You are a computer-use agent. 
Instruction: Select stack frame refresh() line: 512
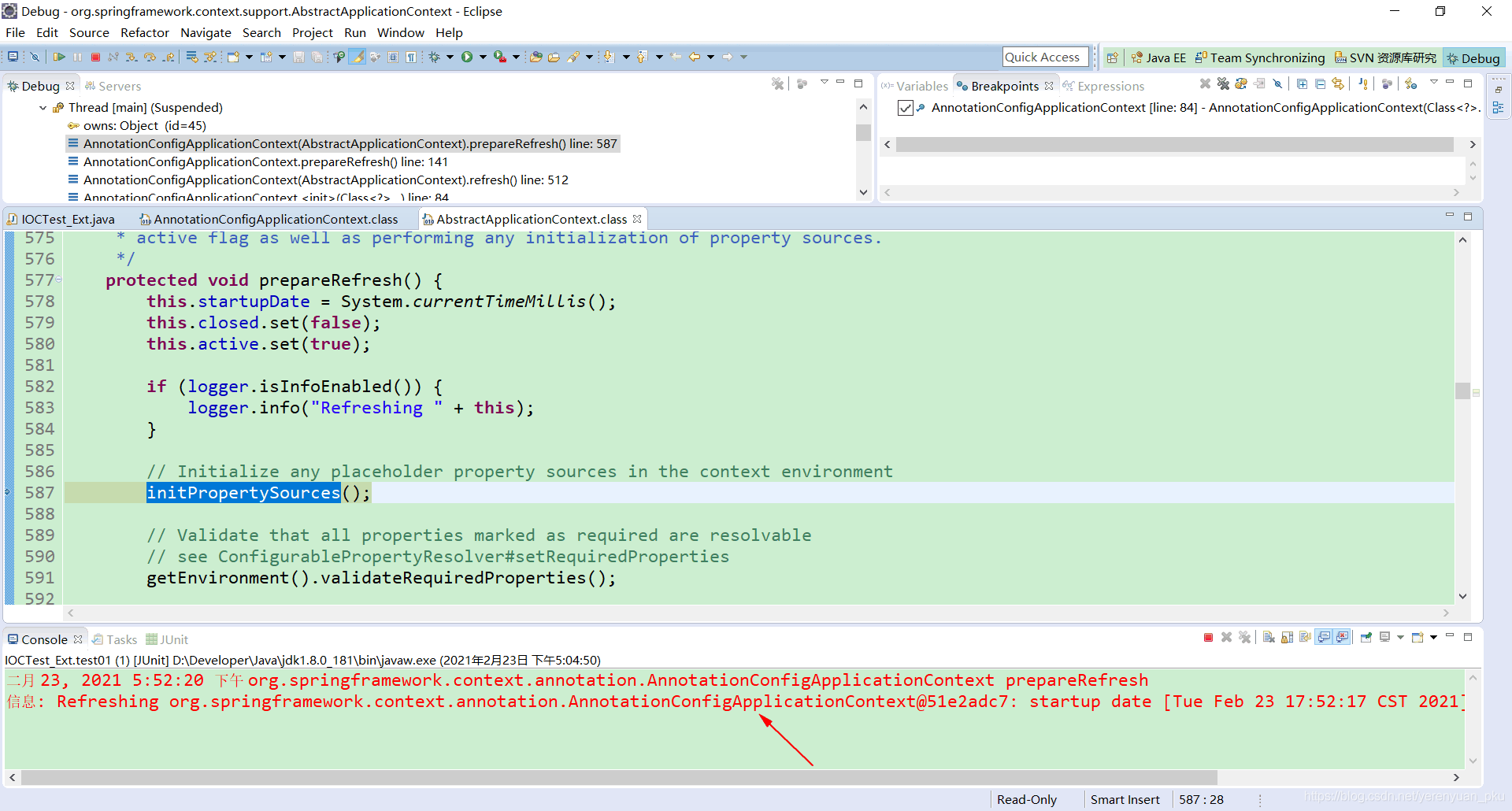pyautogui.click(x=326, y=180)
